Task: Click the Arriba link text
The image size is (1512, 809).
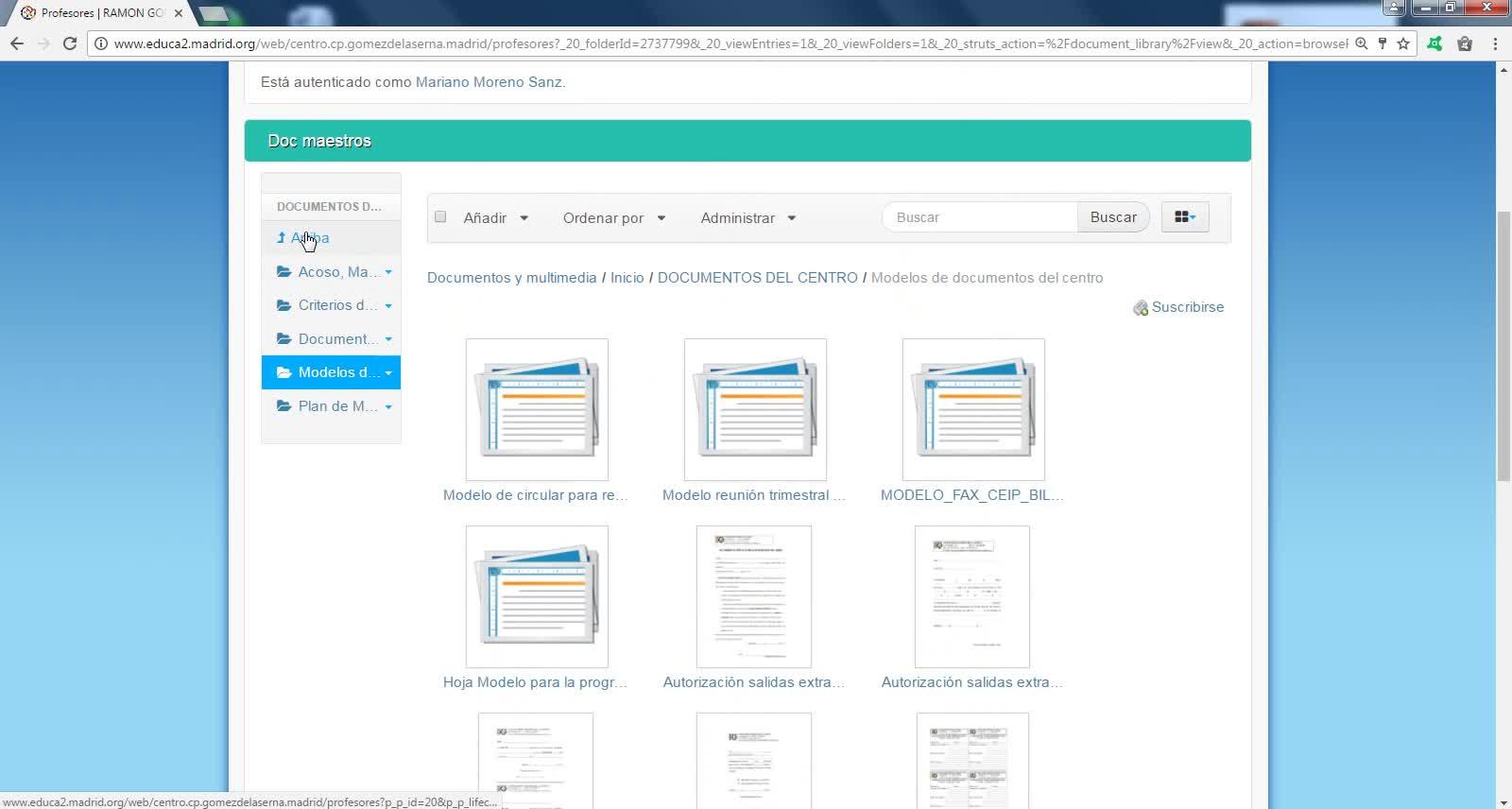Action: point(310,238)
